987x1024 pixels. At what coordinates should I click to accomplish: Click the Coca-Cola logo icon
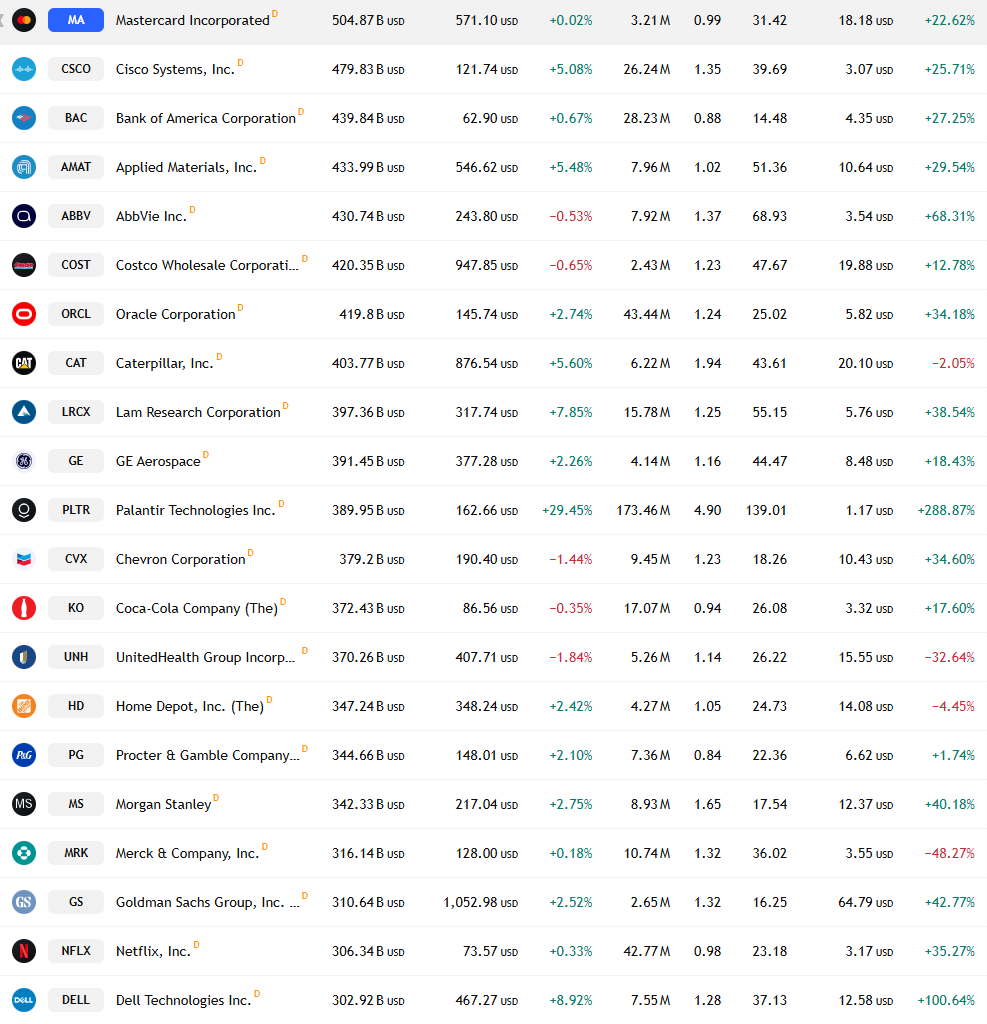click(24, 608)
